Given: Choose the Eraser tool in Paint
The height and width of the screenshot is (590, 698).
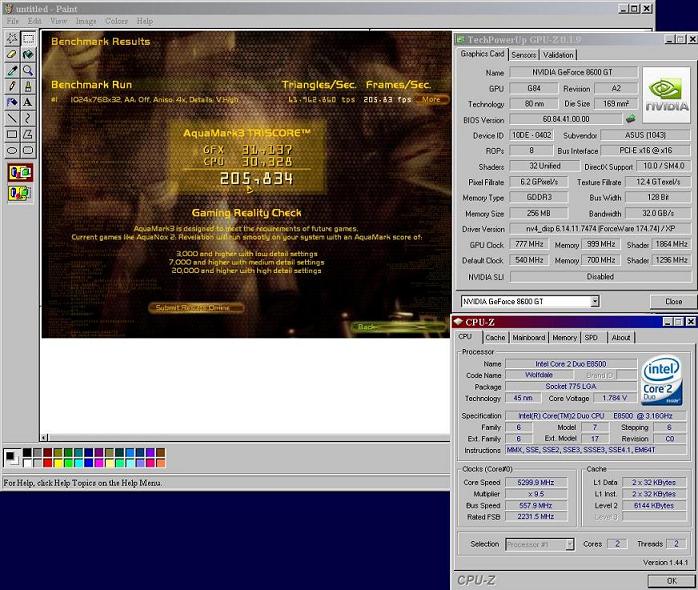Looking at the screenshot, I should tap(12, 55).
